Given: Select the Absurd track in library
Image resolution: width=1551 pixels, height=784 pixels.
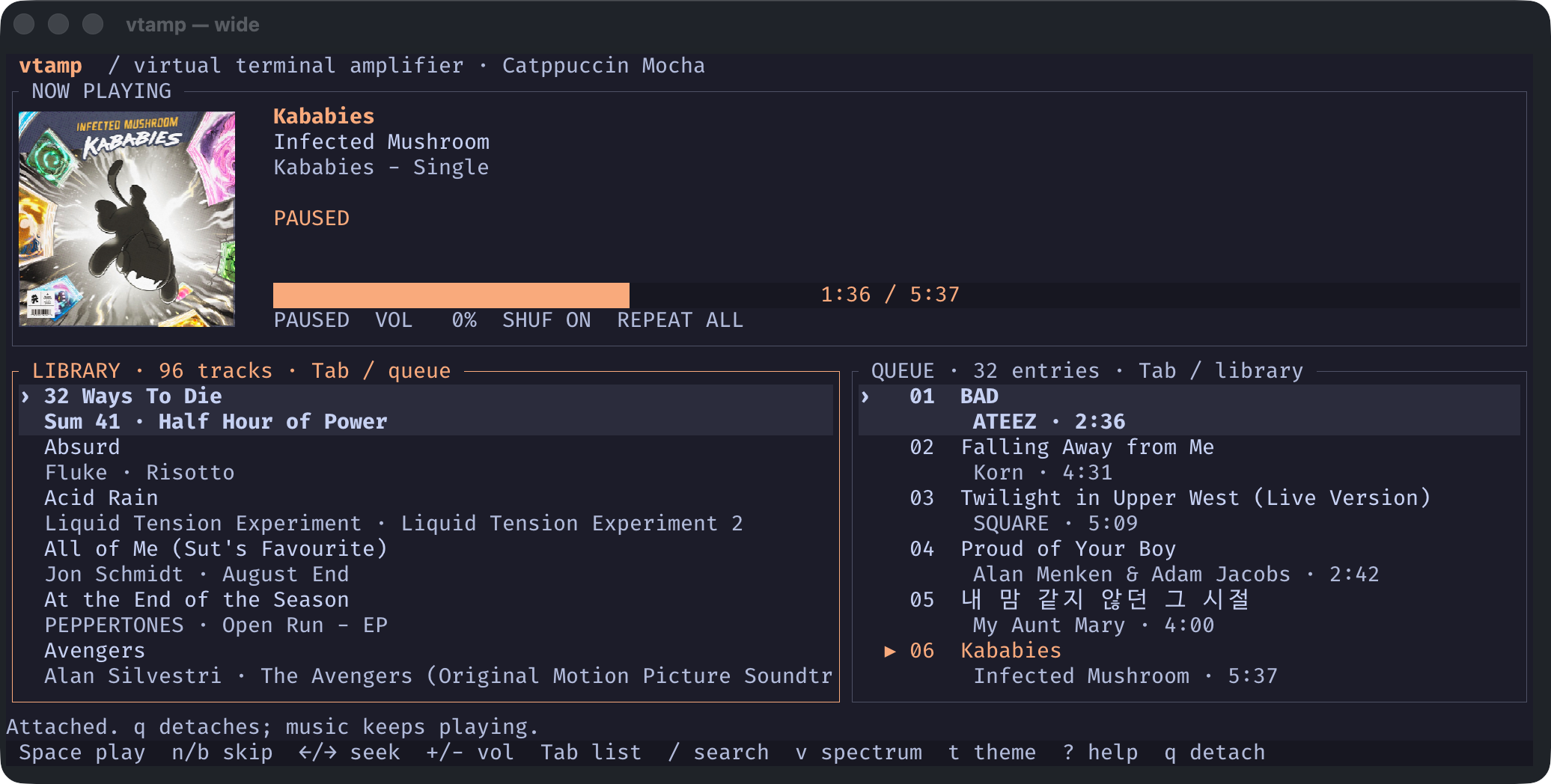Looking at the screenshot, I should coord(426,460).
